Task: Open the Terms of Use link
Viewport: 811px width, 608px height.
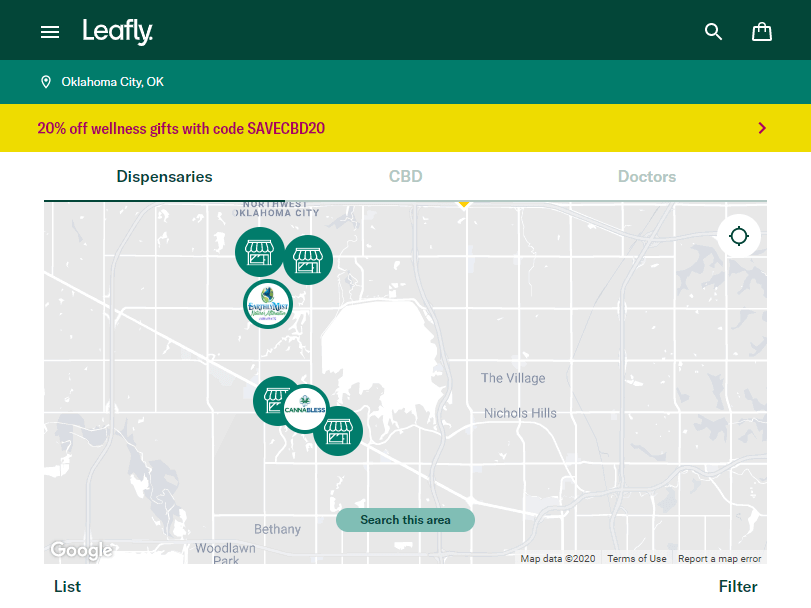Action: pos(636,558)
